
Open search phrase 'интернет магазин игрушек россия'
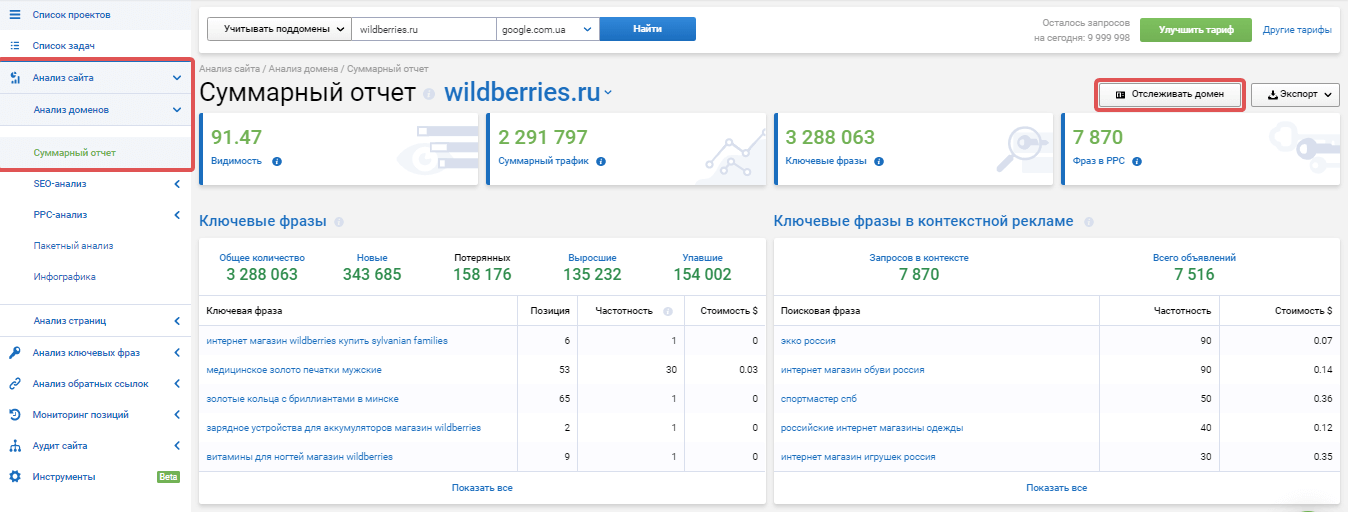pyautogui.click(x=858, y=457)
